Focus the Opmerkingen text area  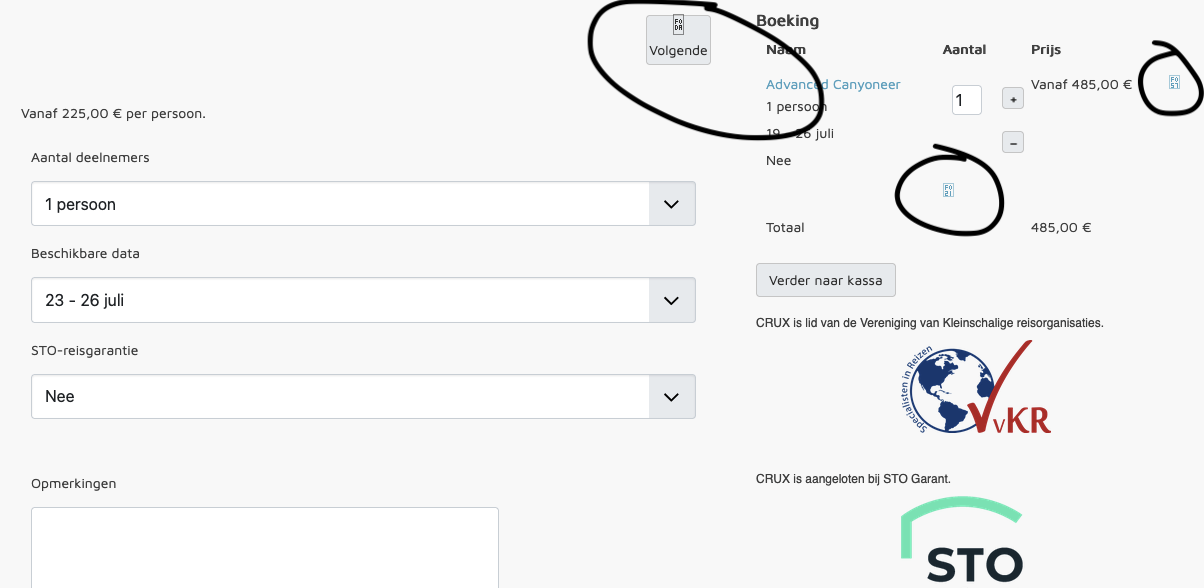pos(264,546)
